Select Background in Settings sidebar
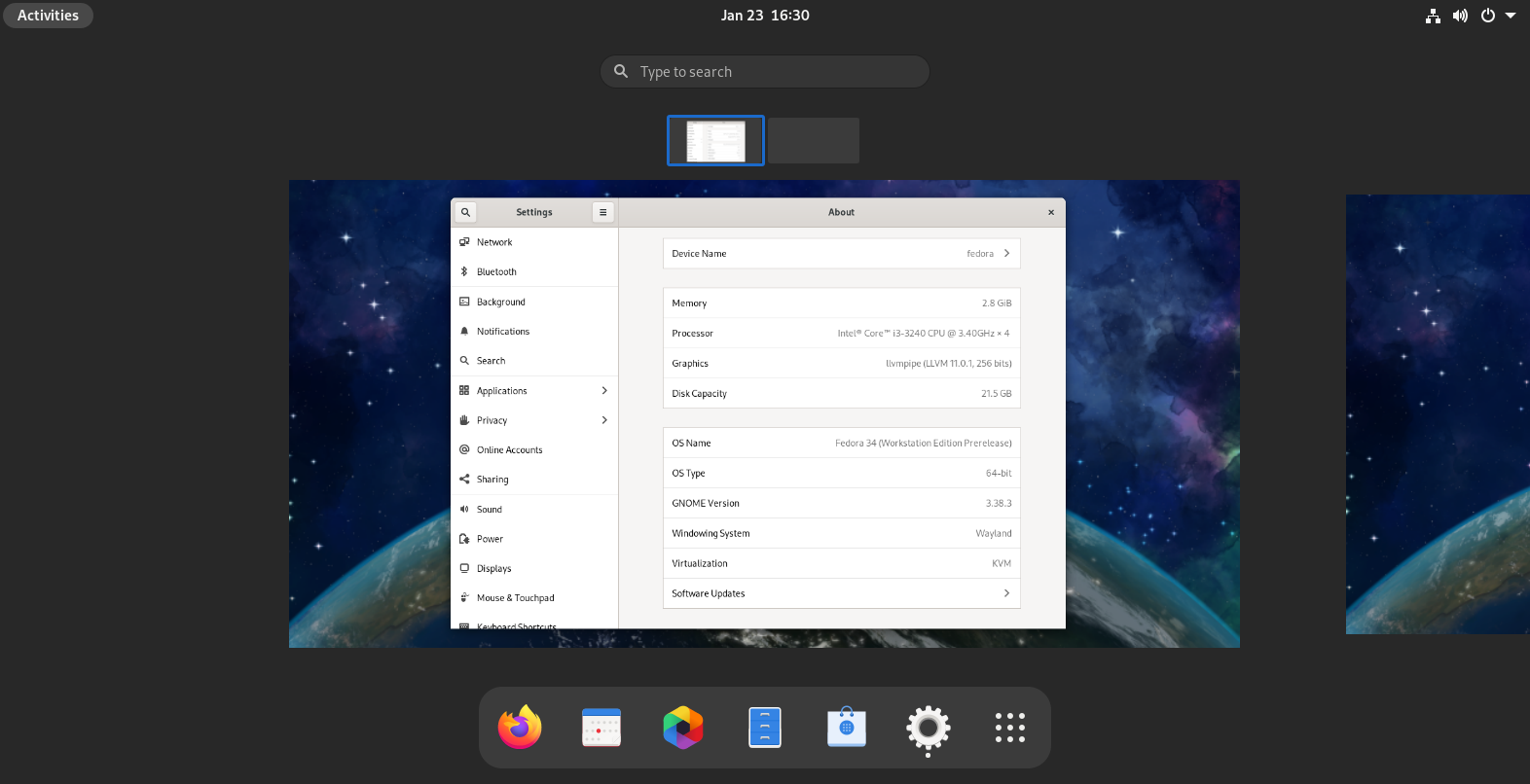The image size is (1530, 784). (x=534, y=302)
